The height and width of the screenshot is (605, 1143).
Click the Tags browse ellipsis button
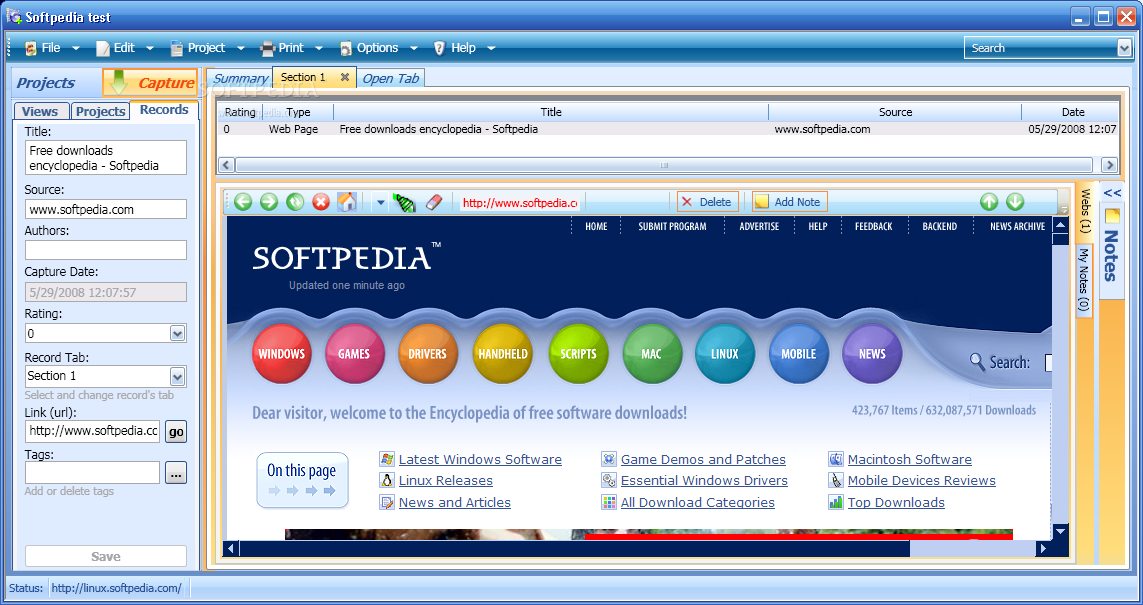(x=176, y=473)
